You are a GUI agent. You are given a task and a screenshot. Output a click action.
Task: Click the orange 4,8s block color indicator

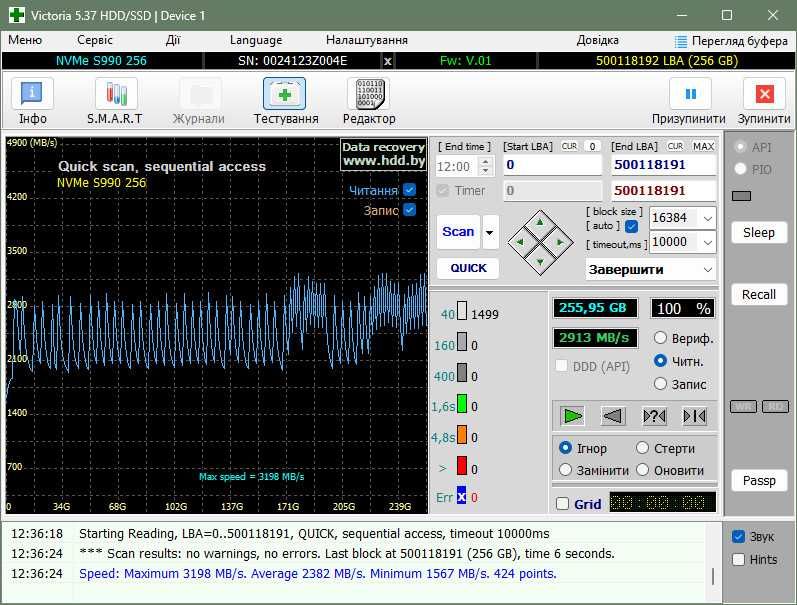tap(462, 434)
